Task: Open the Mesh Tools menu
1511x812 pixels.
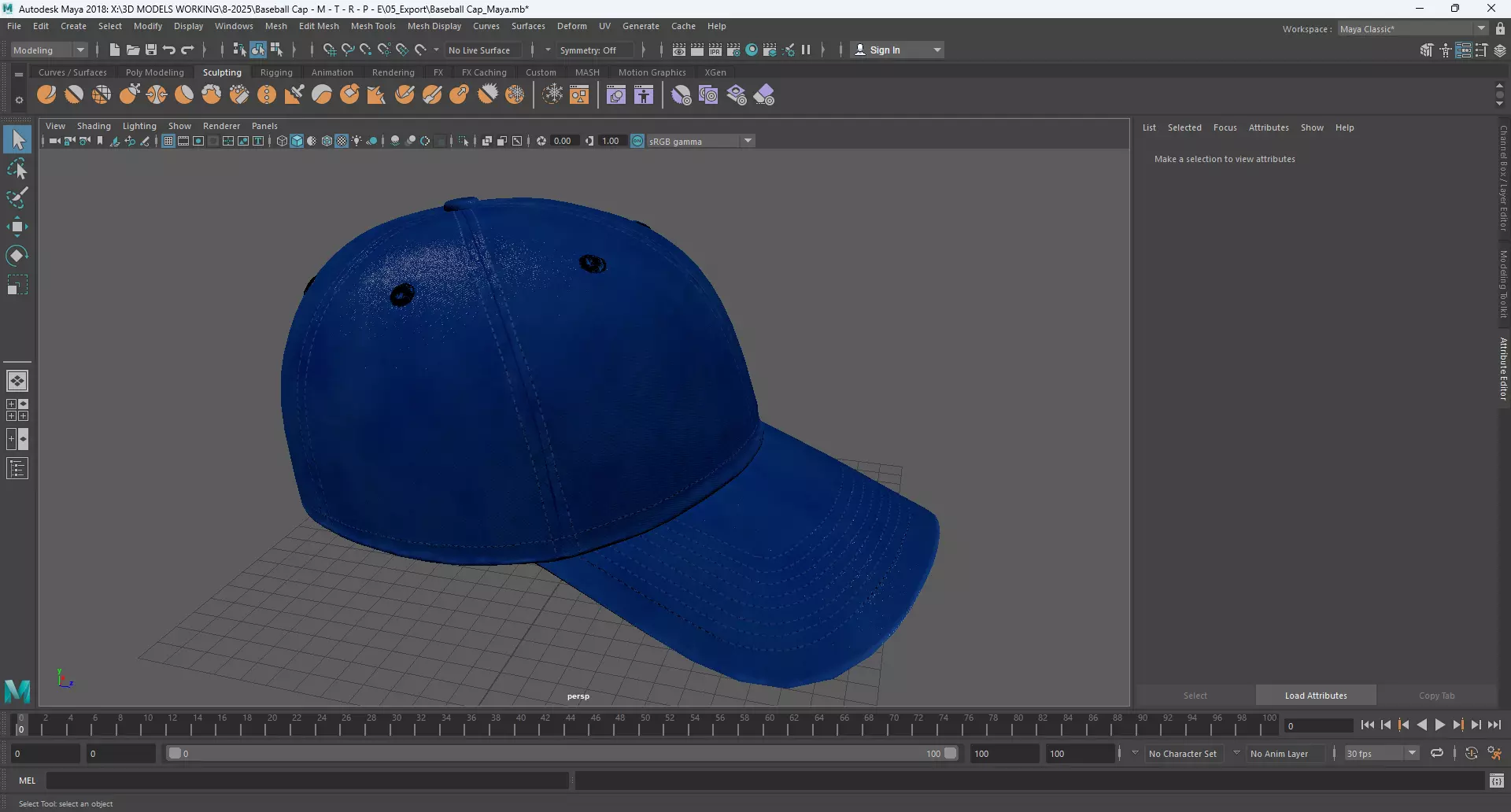Action: coord(373,26)
